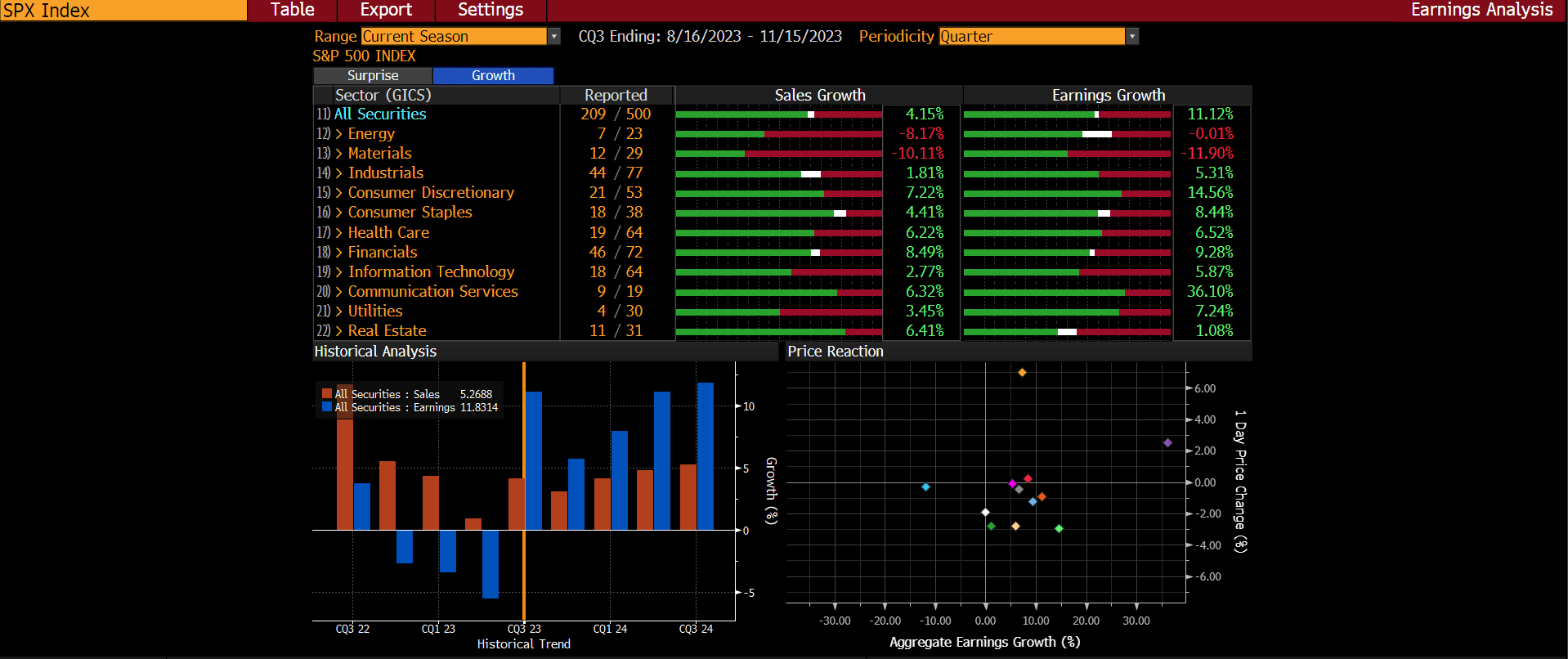Click the bright green diamond near 15 earnings growth
The width and height of the screenshot is (1568, 659).
(1059, 528)
